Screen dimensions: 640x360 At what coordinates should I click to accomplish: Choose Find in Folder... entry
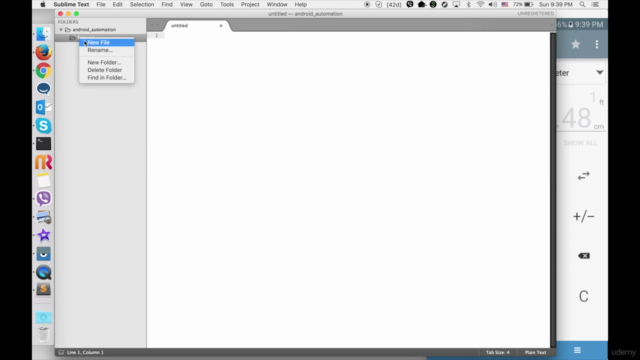click(x=107, y=78)
